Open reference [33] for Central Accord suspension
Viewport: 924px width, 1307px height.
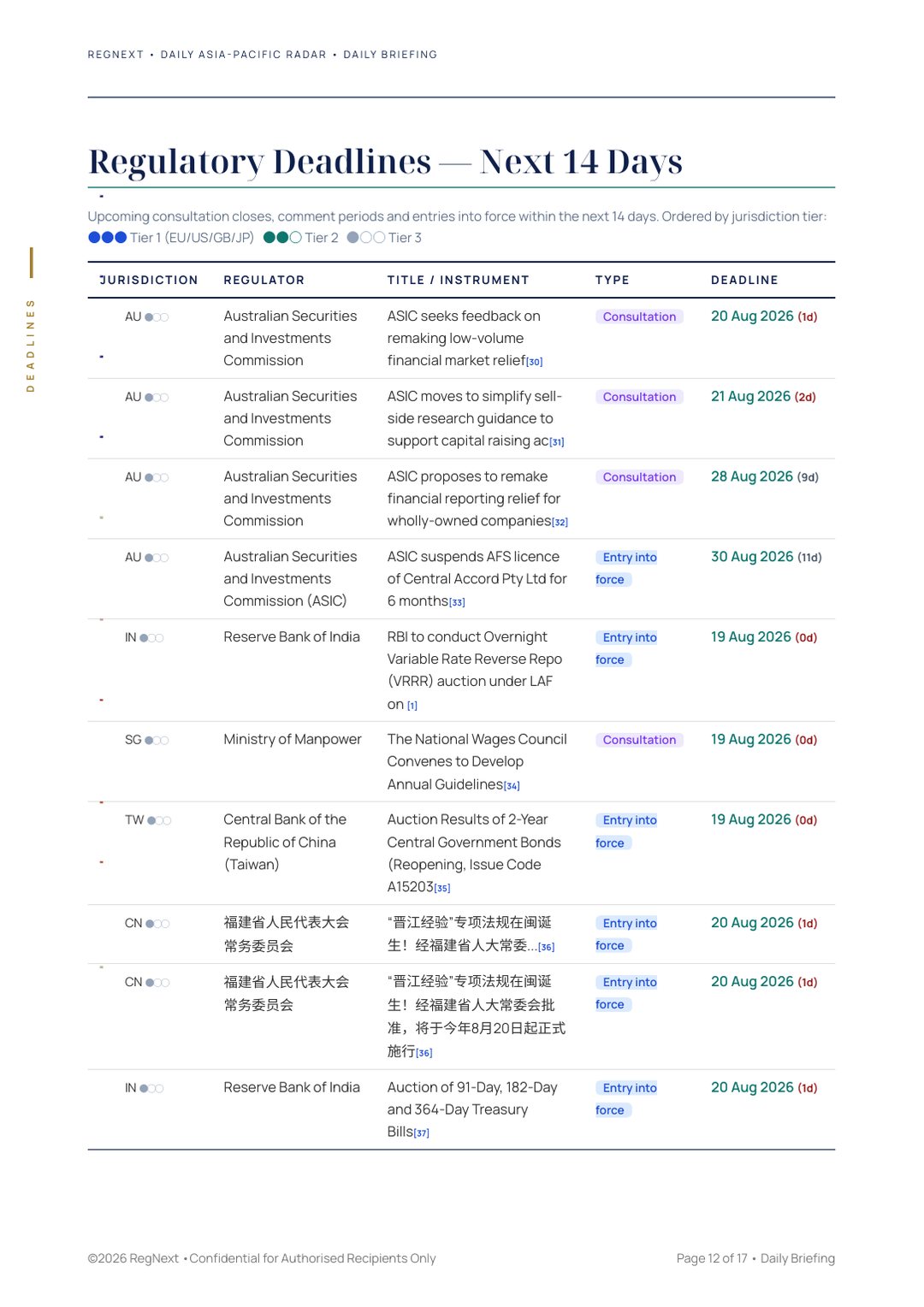(x=458, y=602)
